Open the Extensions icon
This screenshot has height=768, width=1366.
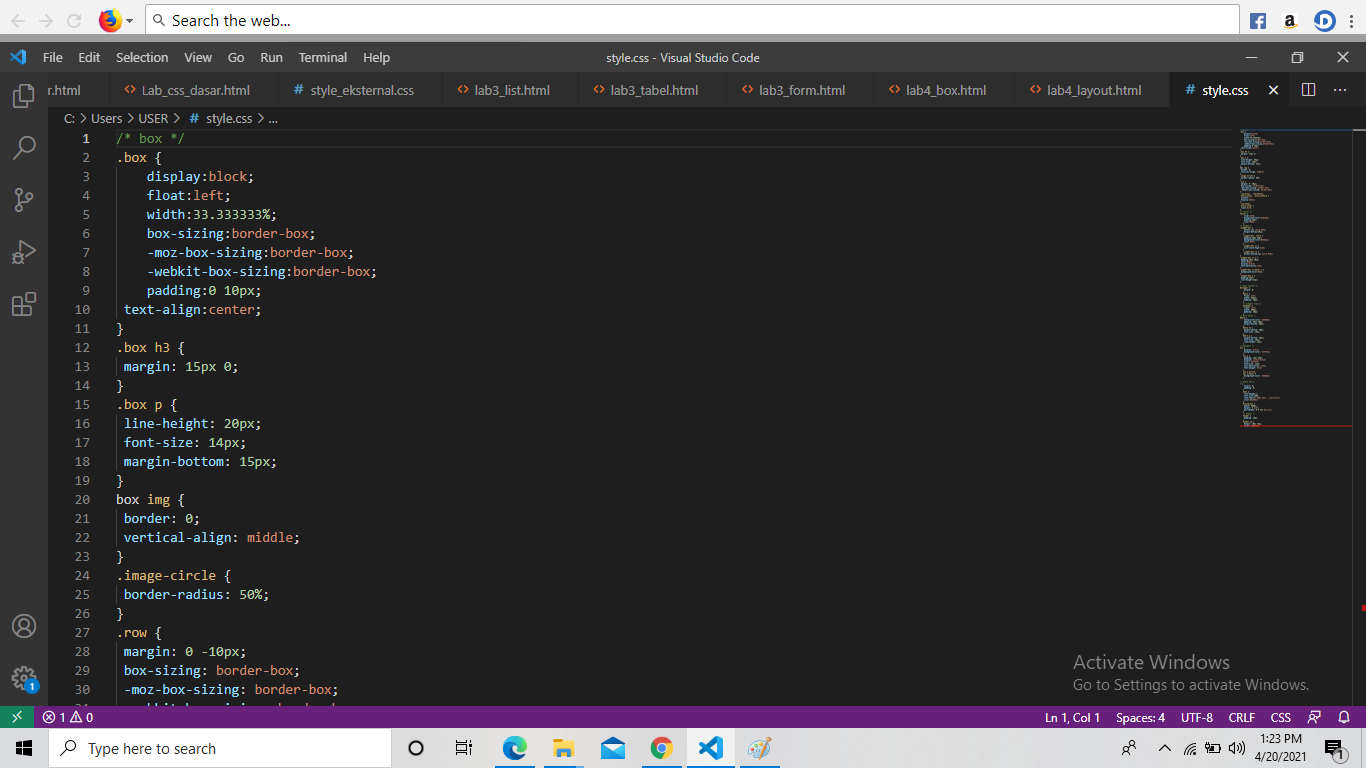24,304
